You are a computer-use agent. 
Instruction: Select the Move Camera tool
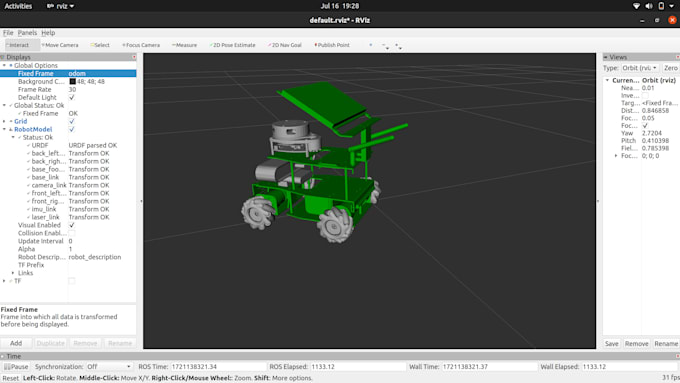click(60, 45)
